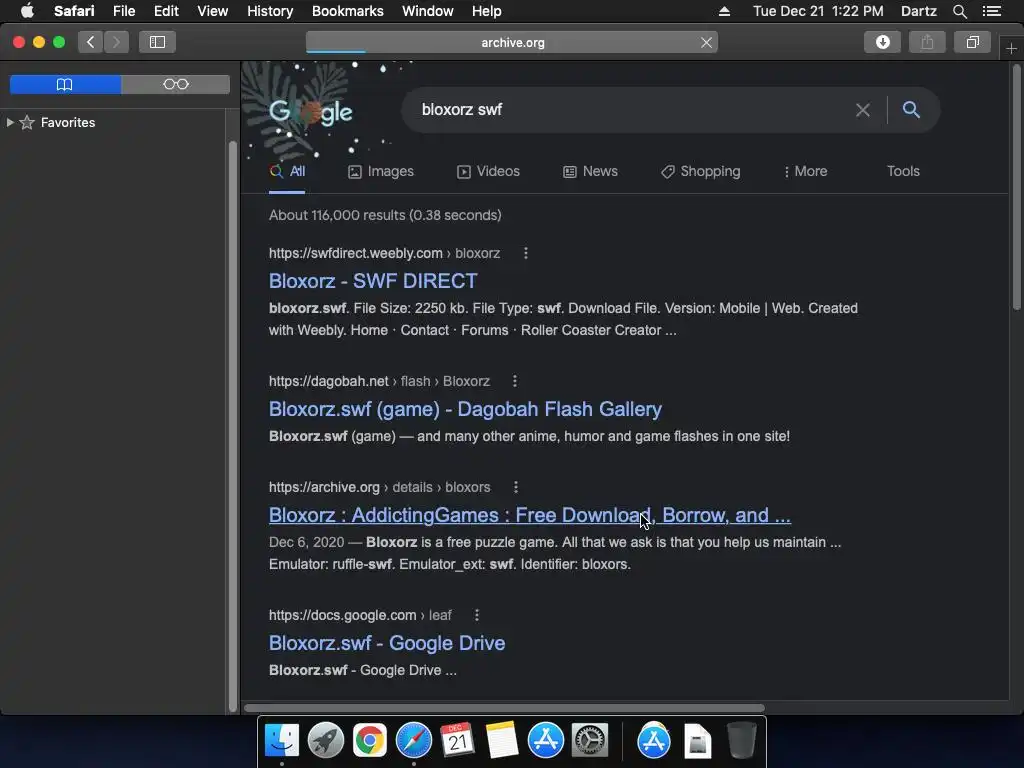Switch to the Reading List tab

tap(176, 84)
